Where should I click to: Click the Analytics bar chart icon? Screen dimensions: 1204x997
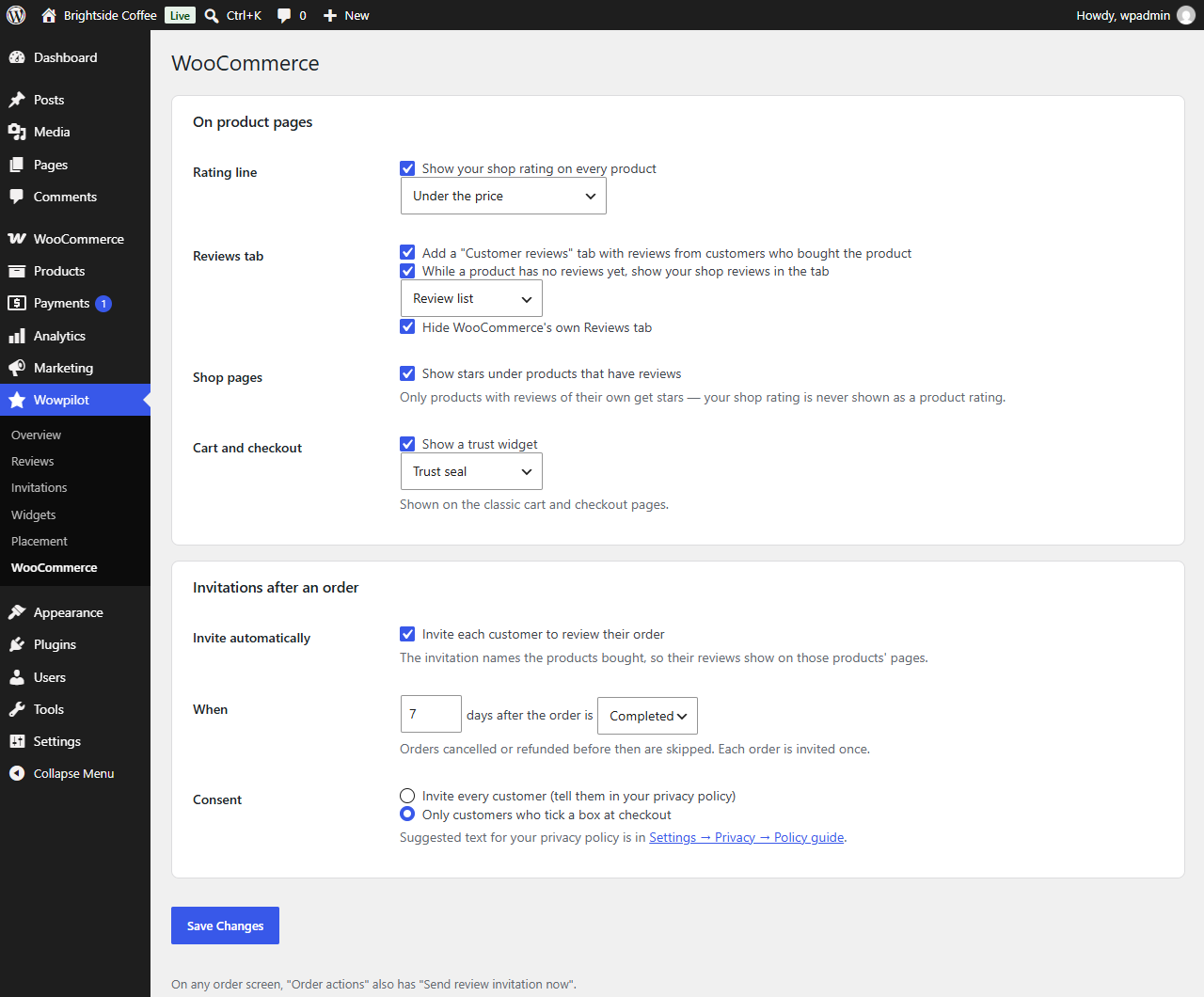[17, 336]
